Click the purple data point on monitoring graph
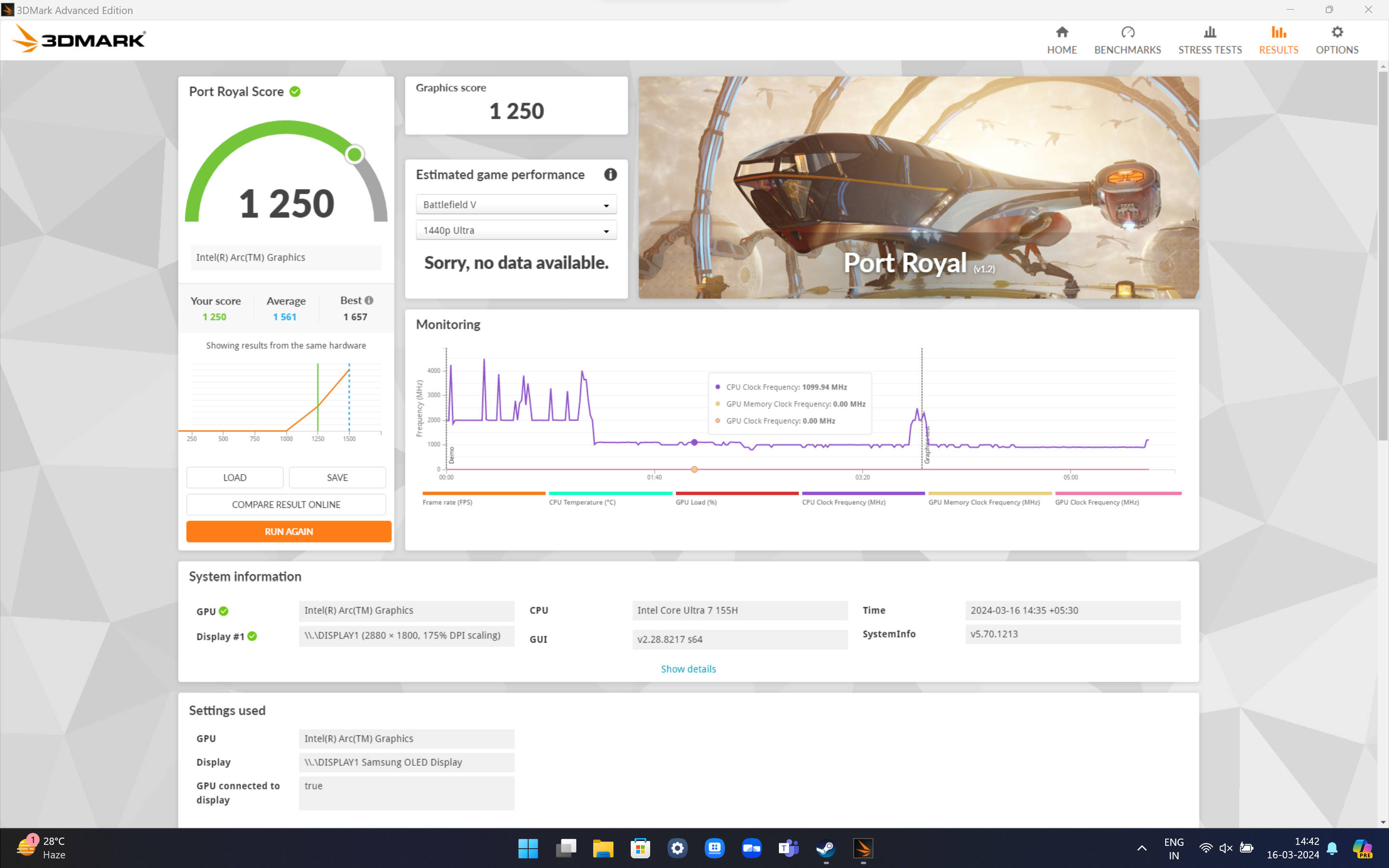This screenshot has height=868, width=1389. point(694,443)
